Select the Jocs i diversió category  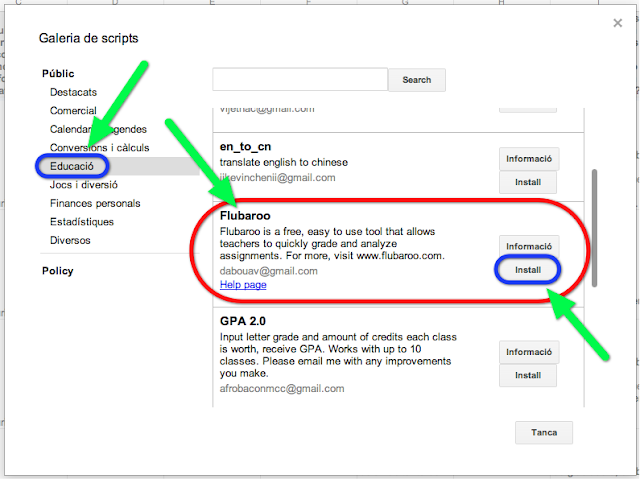click(84, 185)
